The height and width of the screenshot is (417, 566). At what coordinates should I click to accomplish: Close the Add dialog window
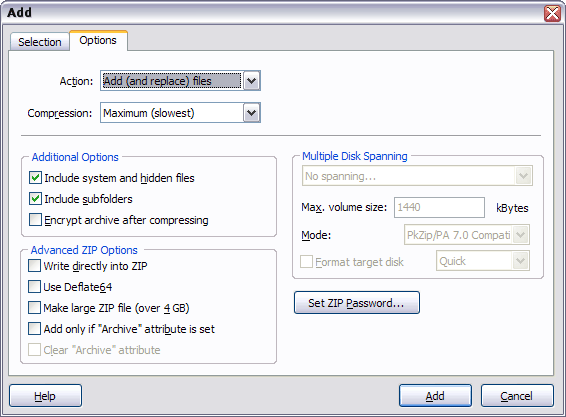pyautogui.click(x=552, y=13)
